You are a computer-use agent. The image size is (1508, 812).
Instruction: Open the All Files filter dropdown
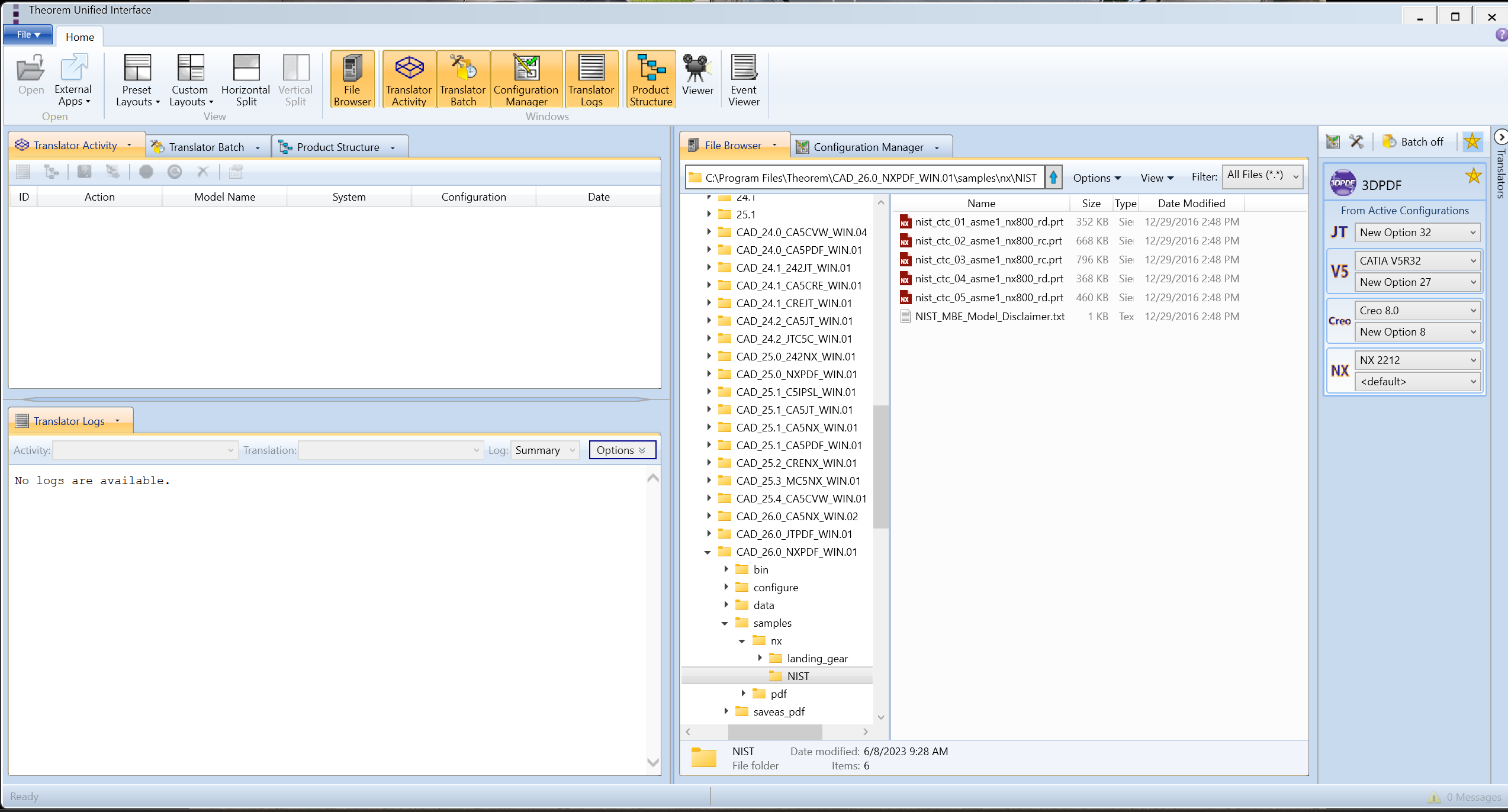point(1263,176)
